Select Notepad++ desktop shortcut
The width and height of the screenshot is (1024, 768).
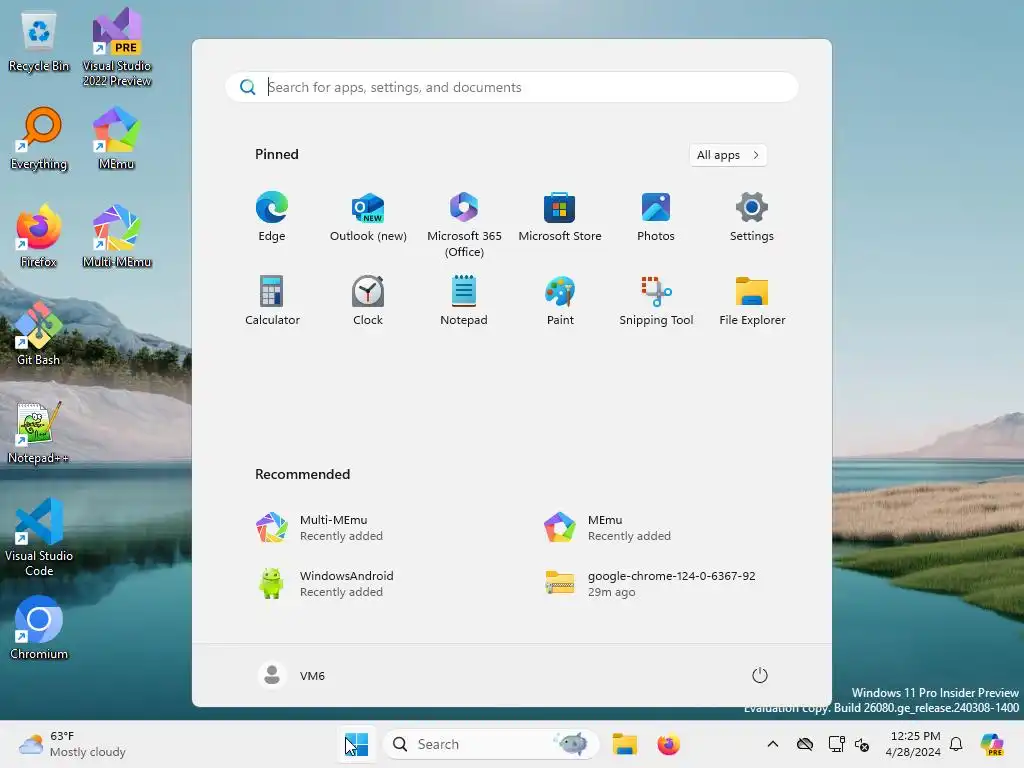coord(39,433)
